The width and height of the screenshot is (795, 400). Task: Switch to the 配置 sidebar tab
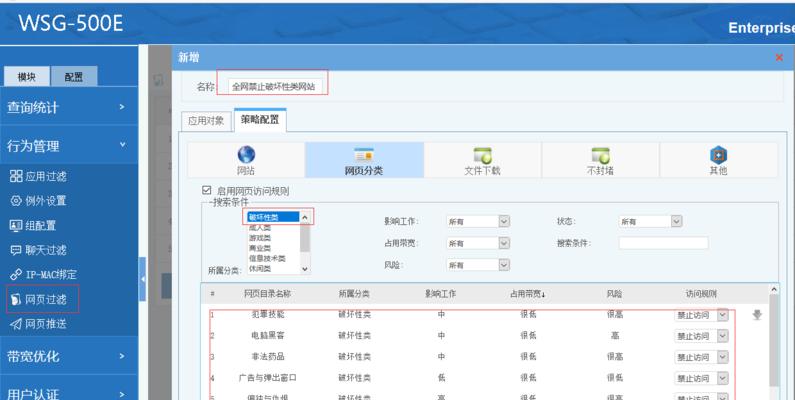(74, 77)
